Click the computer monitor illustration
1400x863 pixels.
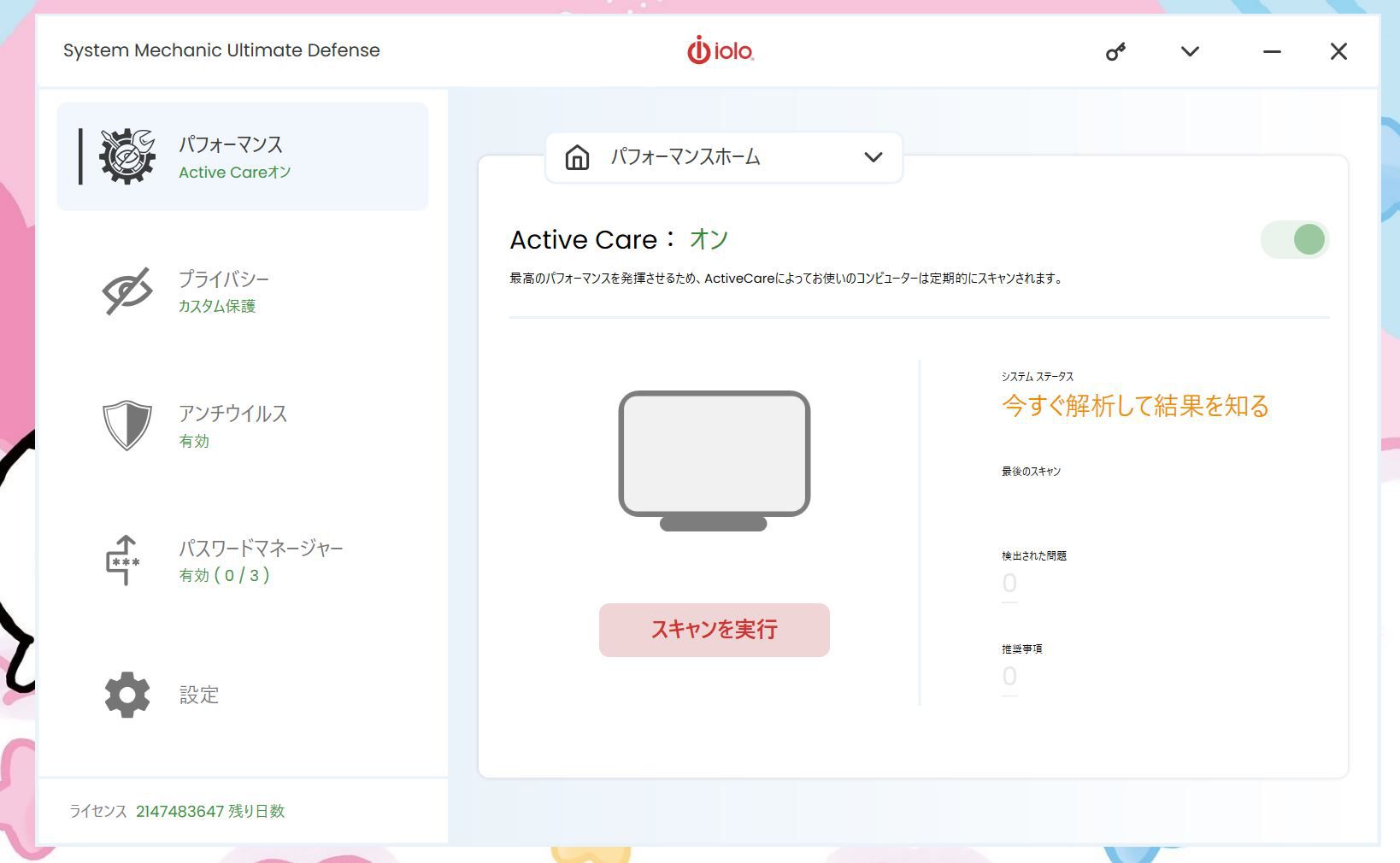pyautogui.click(x=714, y=461)
